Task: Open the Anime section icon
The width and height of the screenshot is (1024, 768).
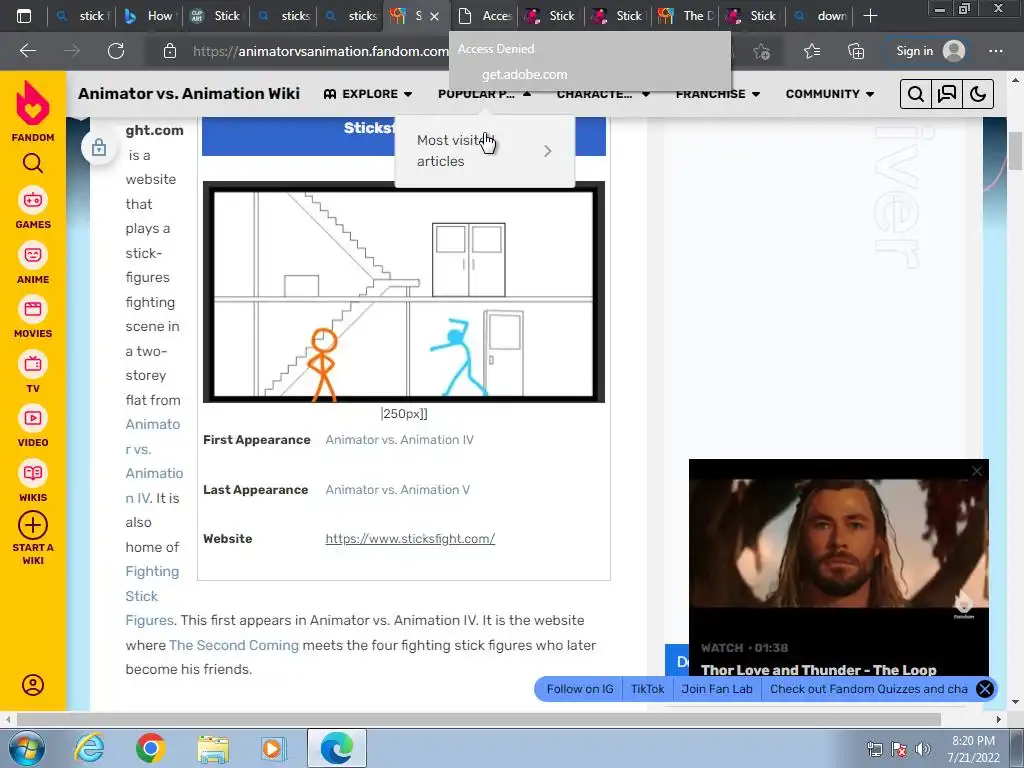Action: point(33,255)
